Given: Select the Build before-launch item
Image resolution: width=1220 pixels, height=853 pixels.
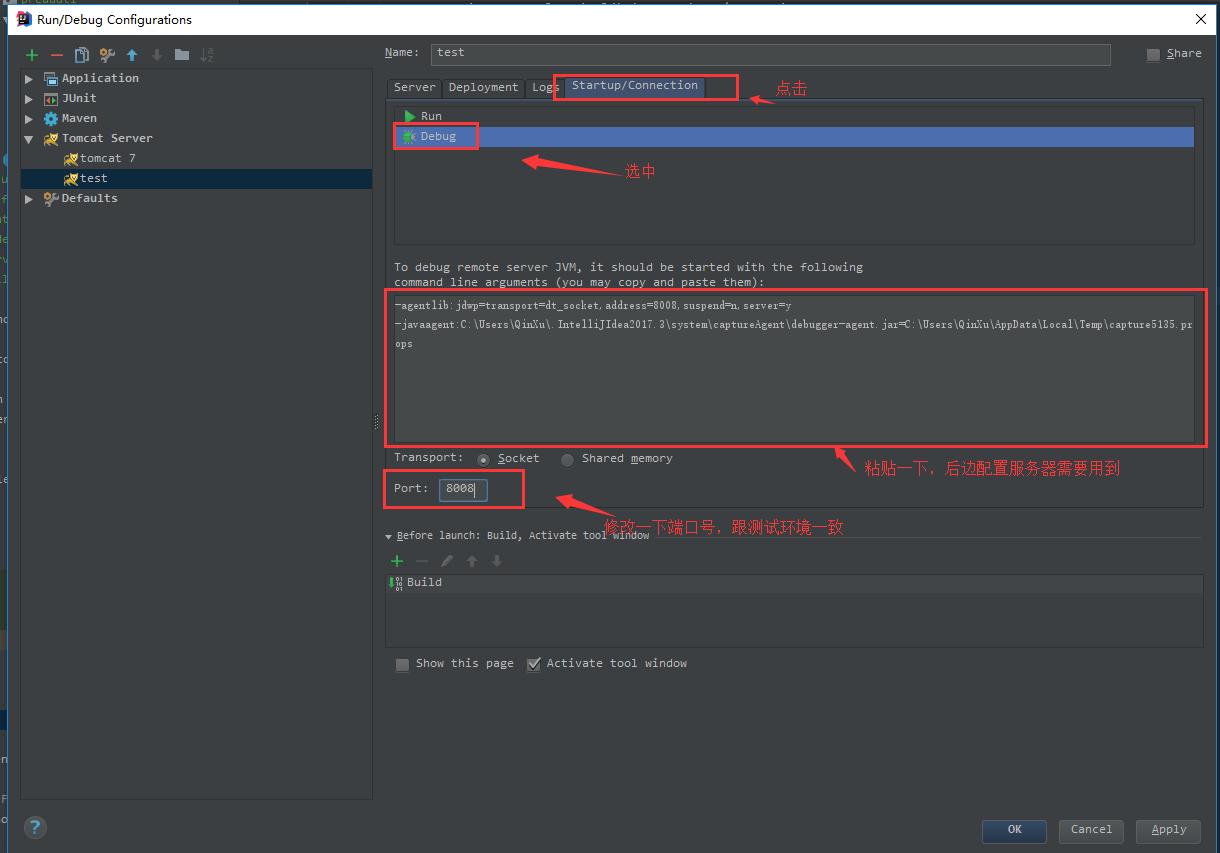Looking at the screenshot, I should click(x=794, y=582).
